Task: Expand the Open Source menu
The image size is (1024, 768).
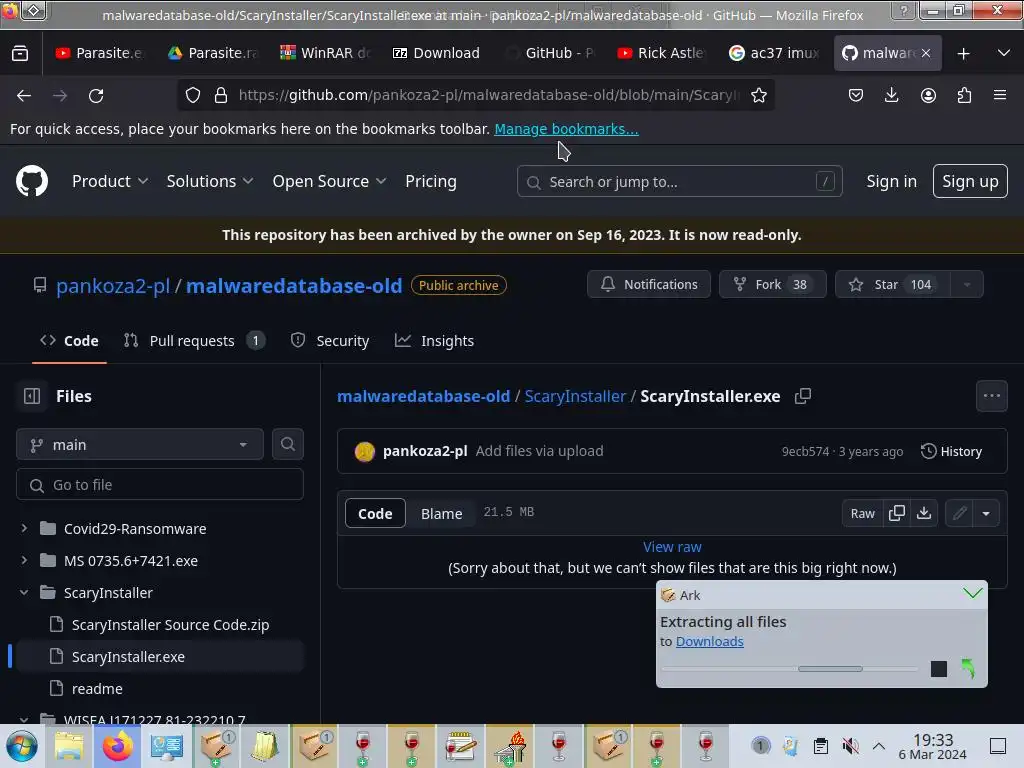Action: click(x=330, y=181)
